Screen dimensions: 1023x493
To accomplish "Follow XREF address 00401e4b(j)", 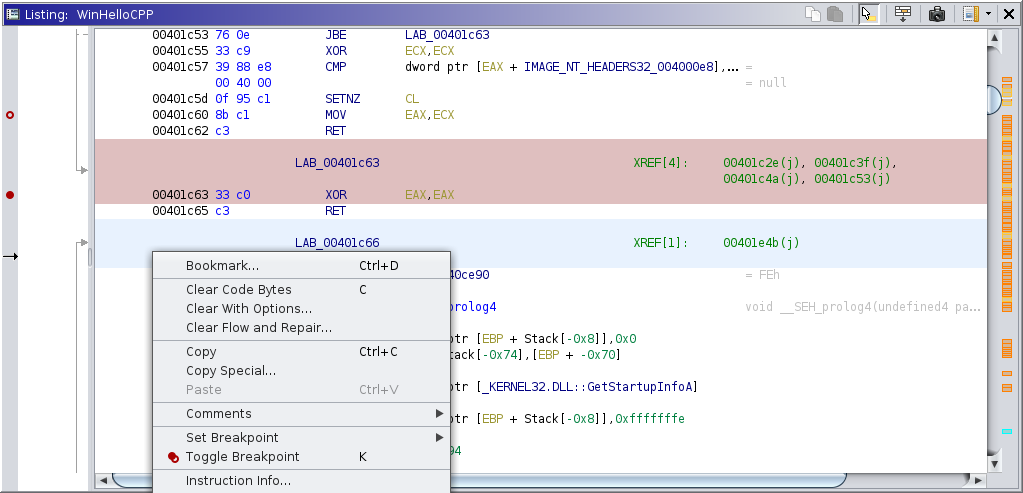I will [761, 243].
